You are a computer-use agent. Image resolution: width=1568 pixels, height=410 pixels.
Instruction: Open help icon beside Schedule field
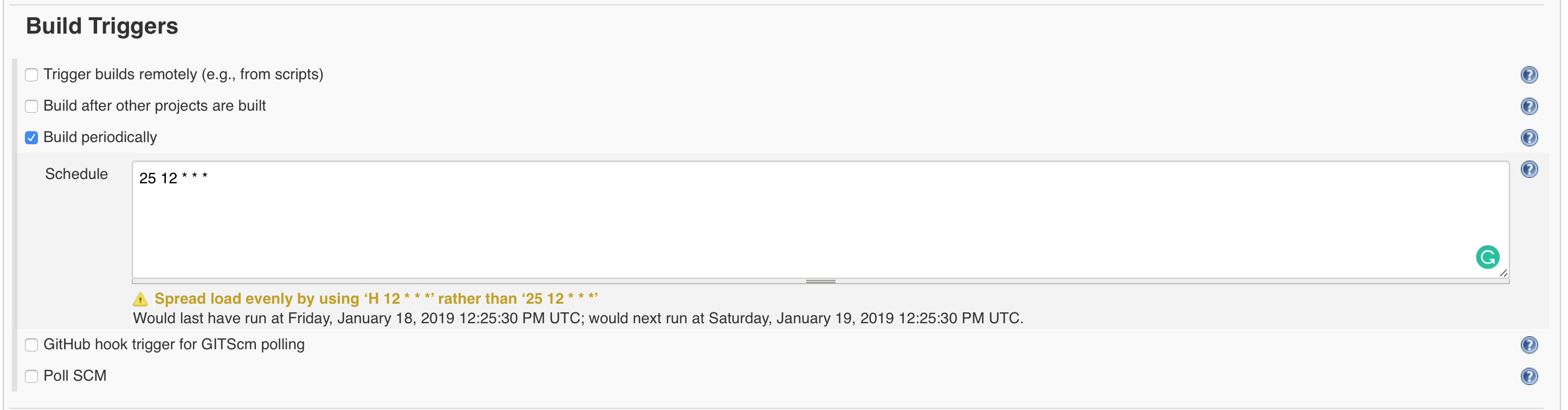point(1528,169)
